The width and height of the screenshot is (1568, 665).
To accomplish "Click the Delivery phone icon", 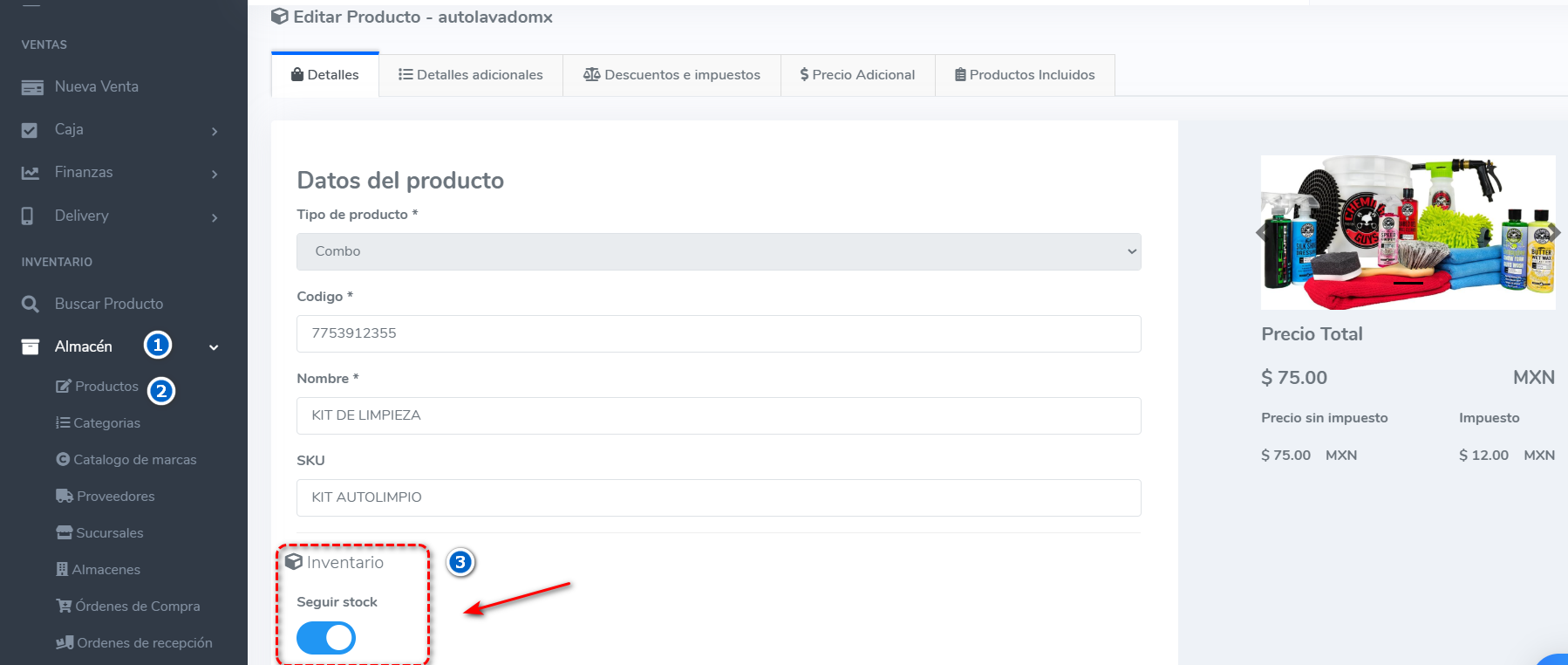I will click(x=28, y=216).
